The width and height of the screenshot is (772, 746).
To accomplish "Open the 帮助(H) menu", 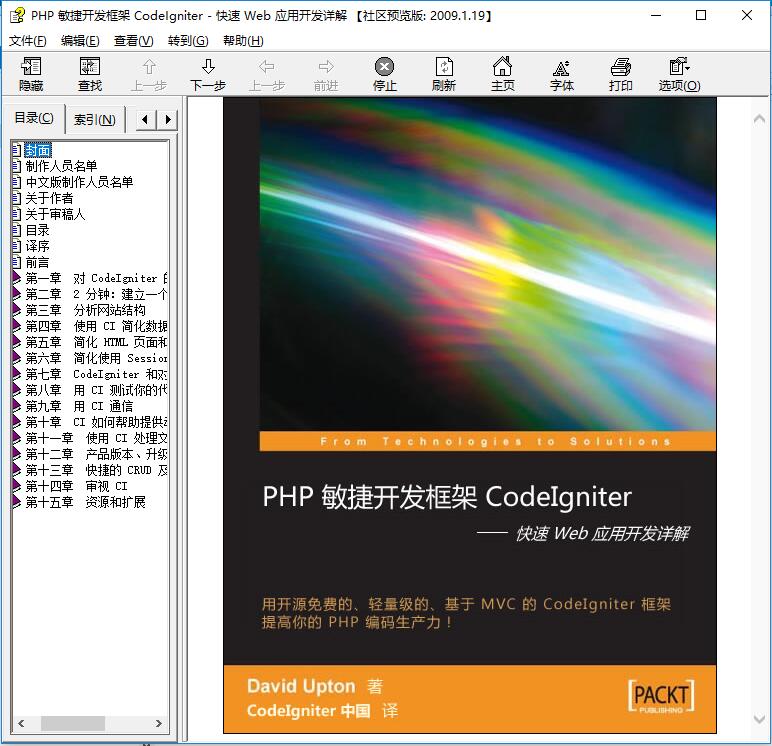I will click(243, 41).
